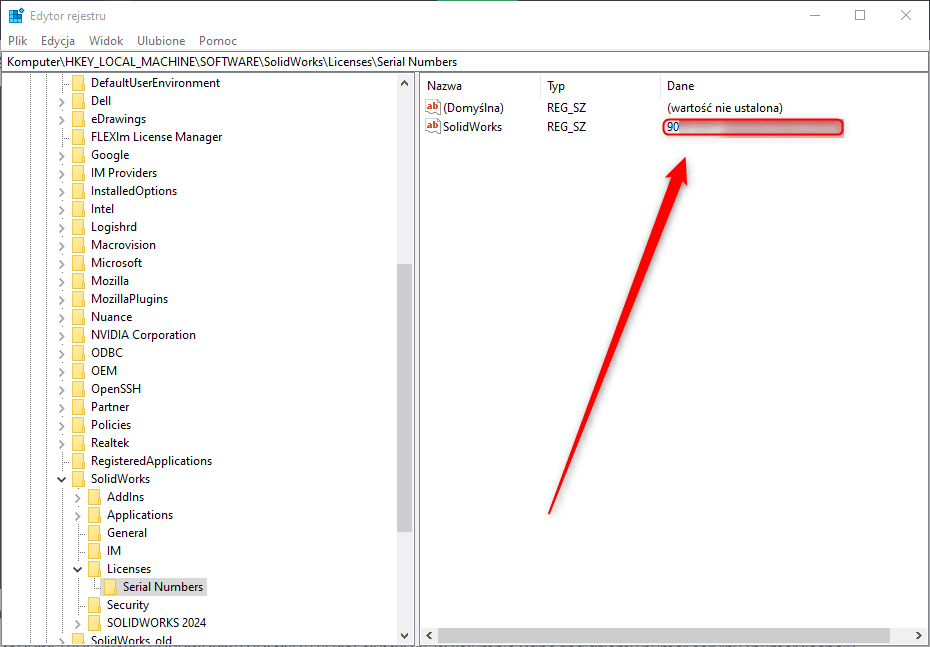The width and height of the screenshot is (930, 647).
Task: Click the ODBC folder icon
Action: 78,353
